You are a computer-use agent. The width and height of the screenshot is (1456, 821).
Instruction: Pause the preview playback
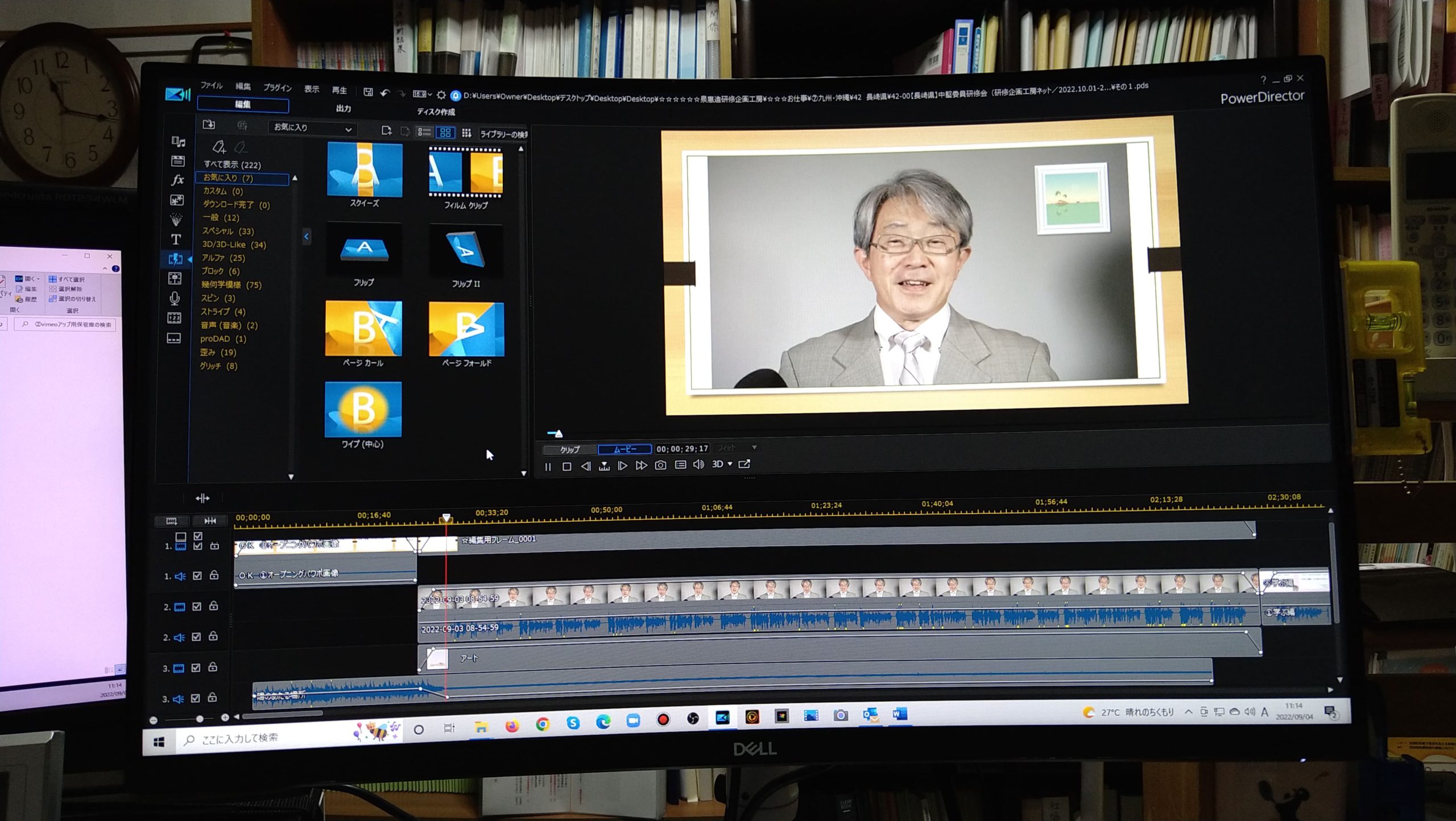pos(548,467)
